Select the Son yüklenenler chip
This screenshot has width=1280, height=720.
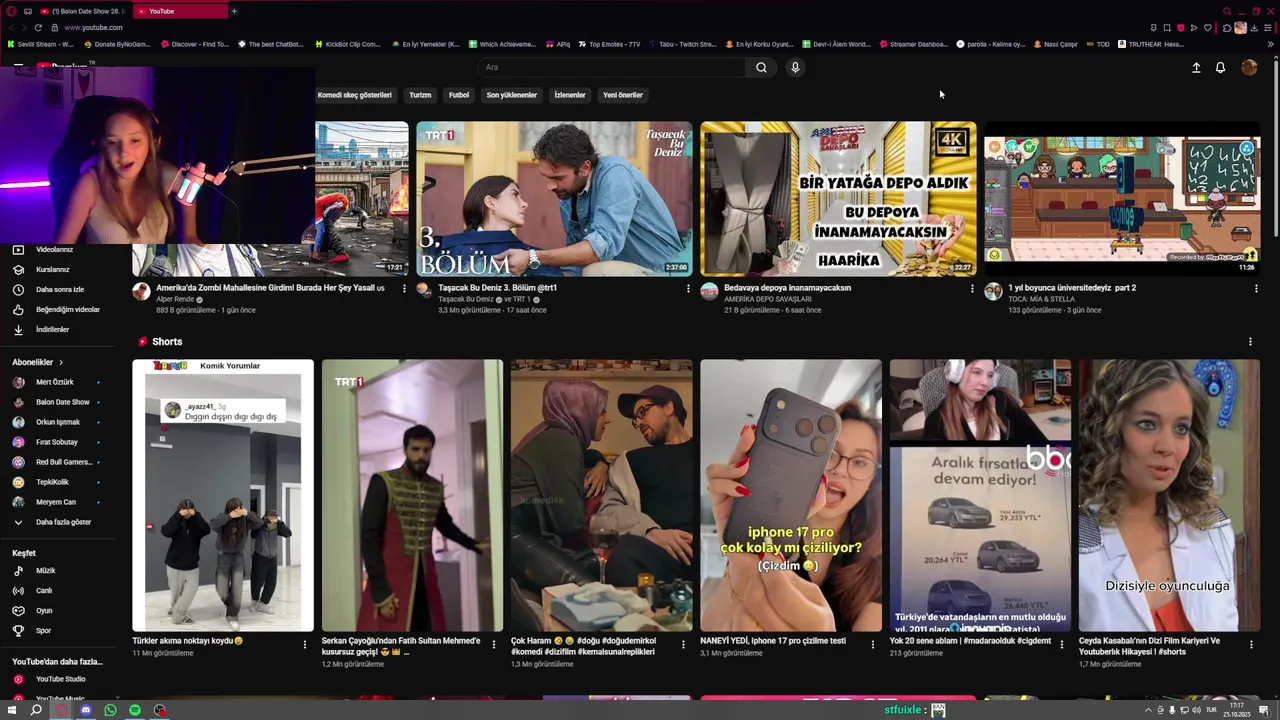click(x=512, y=95)
